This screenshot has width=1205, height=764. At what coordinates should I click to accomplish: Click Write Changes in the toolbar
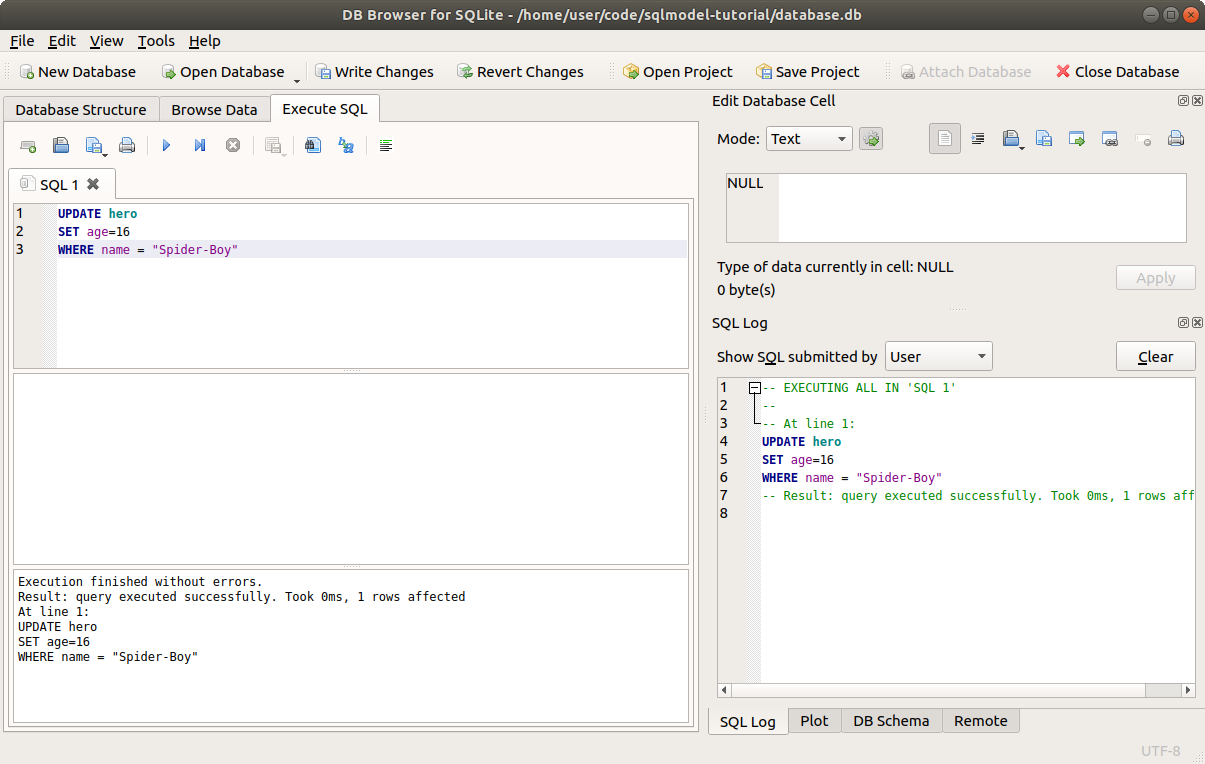point(374,72)
